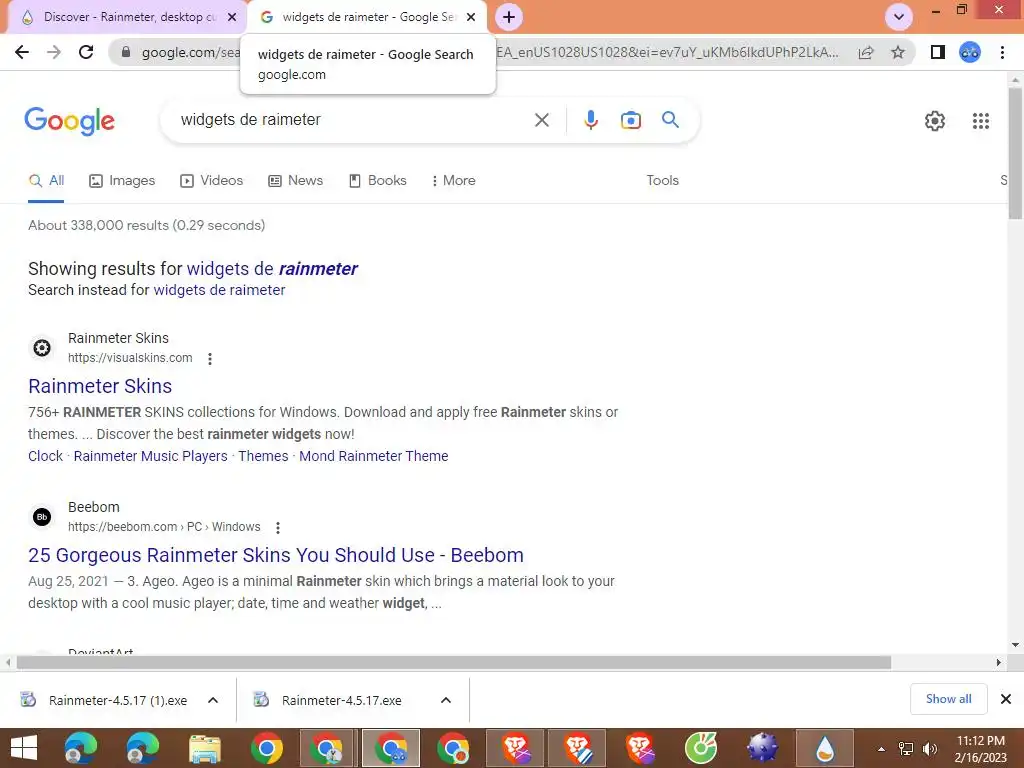Search instead for widgets de raimeter
This screenshot has height=768, width=1024.
[x=219, y=290]
